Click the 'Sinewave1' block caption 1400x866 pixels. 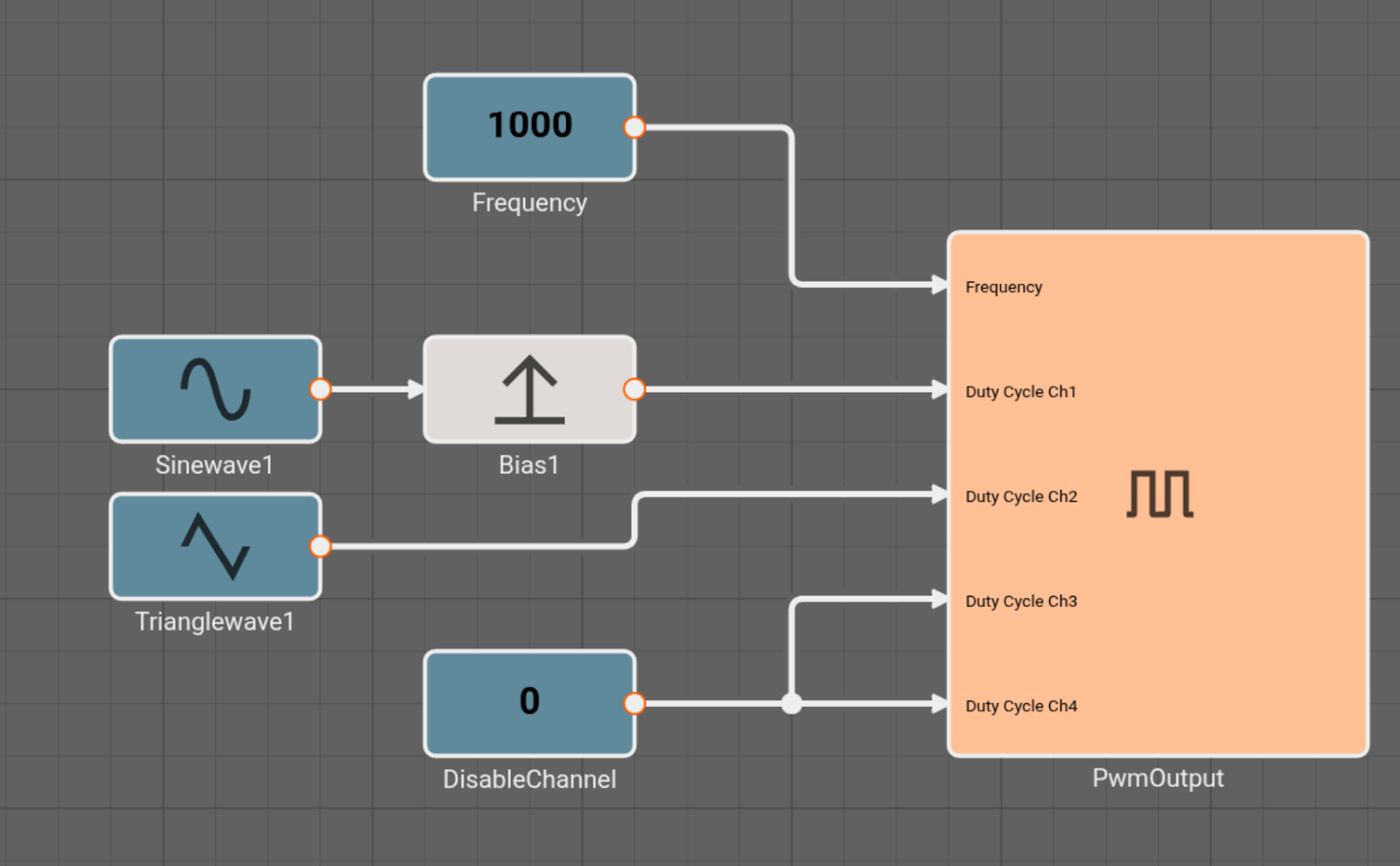[214, 464]
